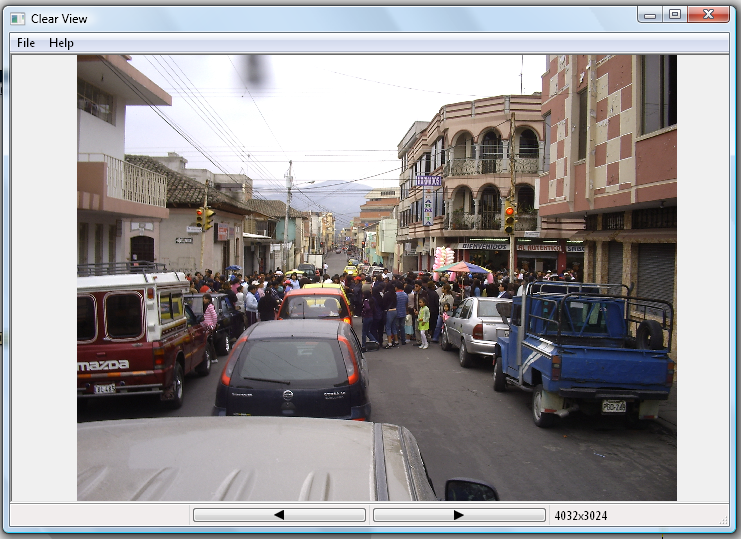Click the black hatchback car in the photo
Viewport: 741px width, 539px height.
coord(292,368)
